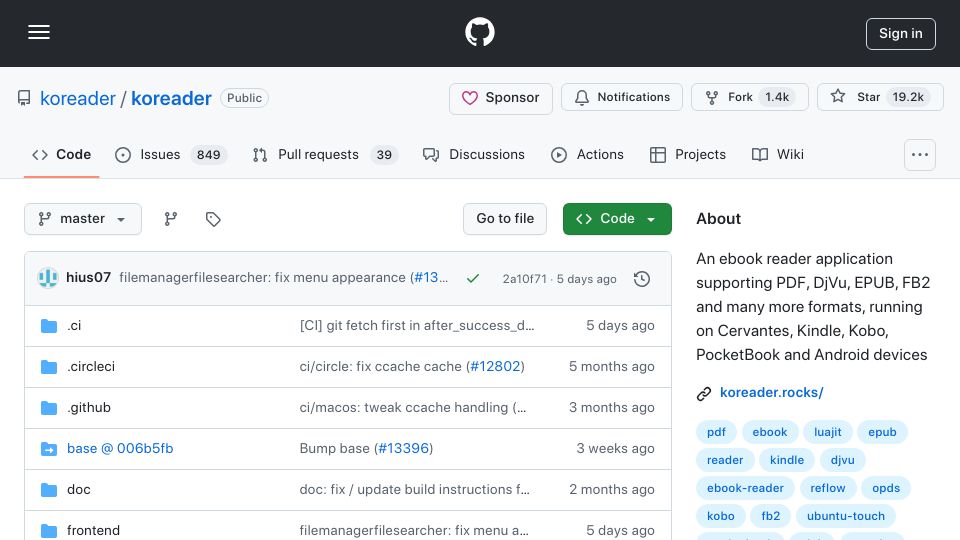Viewport: 960px width, 540px height.
Task: Click the djvu topic tag
Action: (x=842, y=460)
